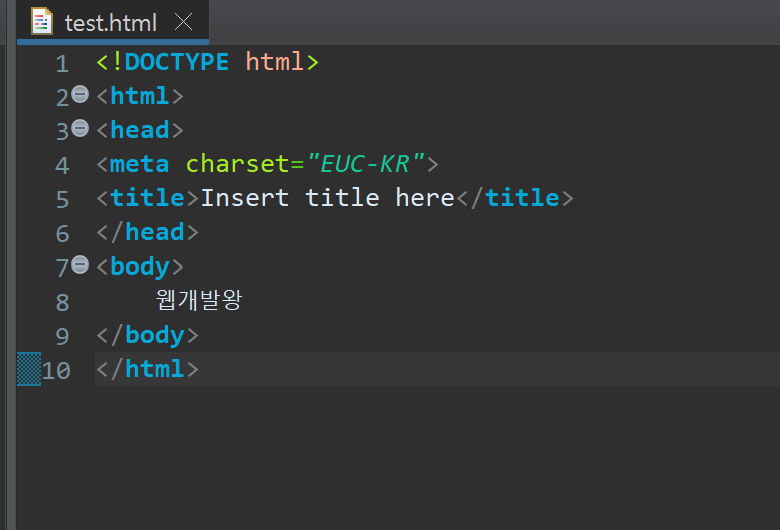The width and height of the screenshot is (780, 530).
Task: Close the test.html tab
Action: (x=184, y=22)
